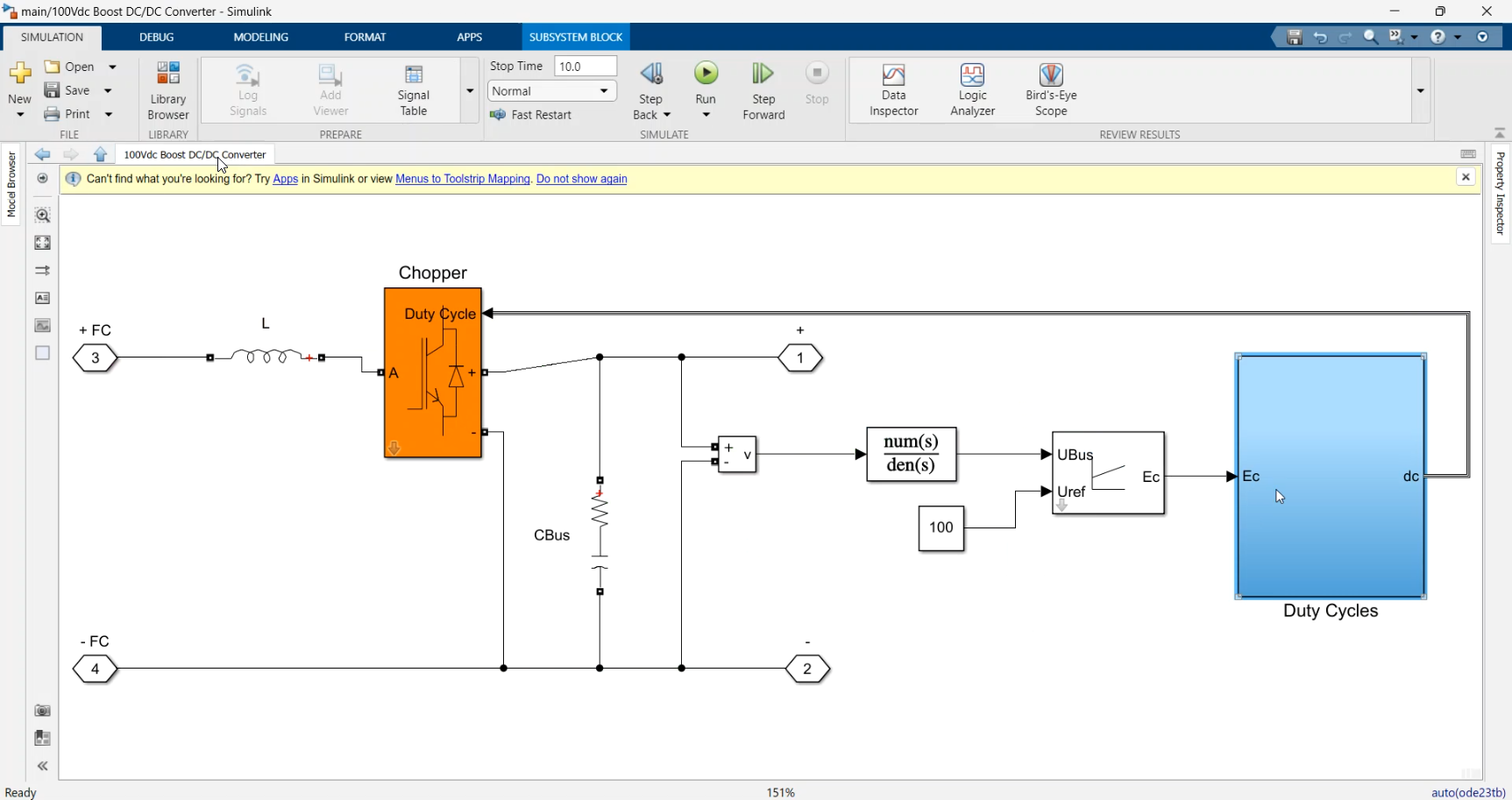Switch to the Modeling tab
Image resolution: width=1512 pixels, height=800 pixels.
[261, 37]
